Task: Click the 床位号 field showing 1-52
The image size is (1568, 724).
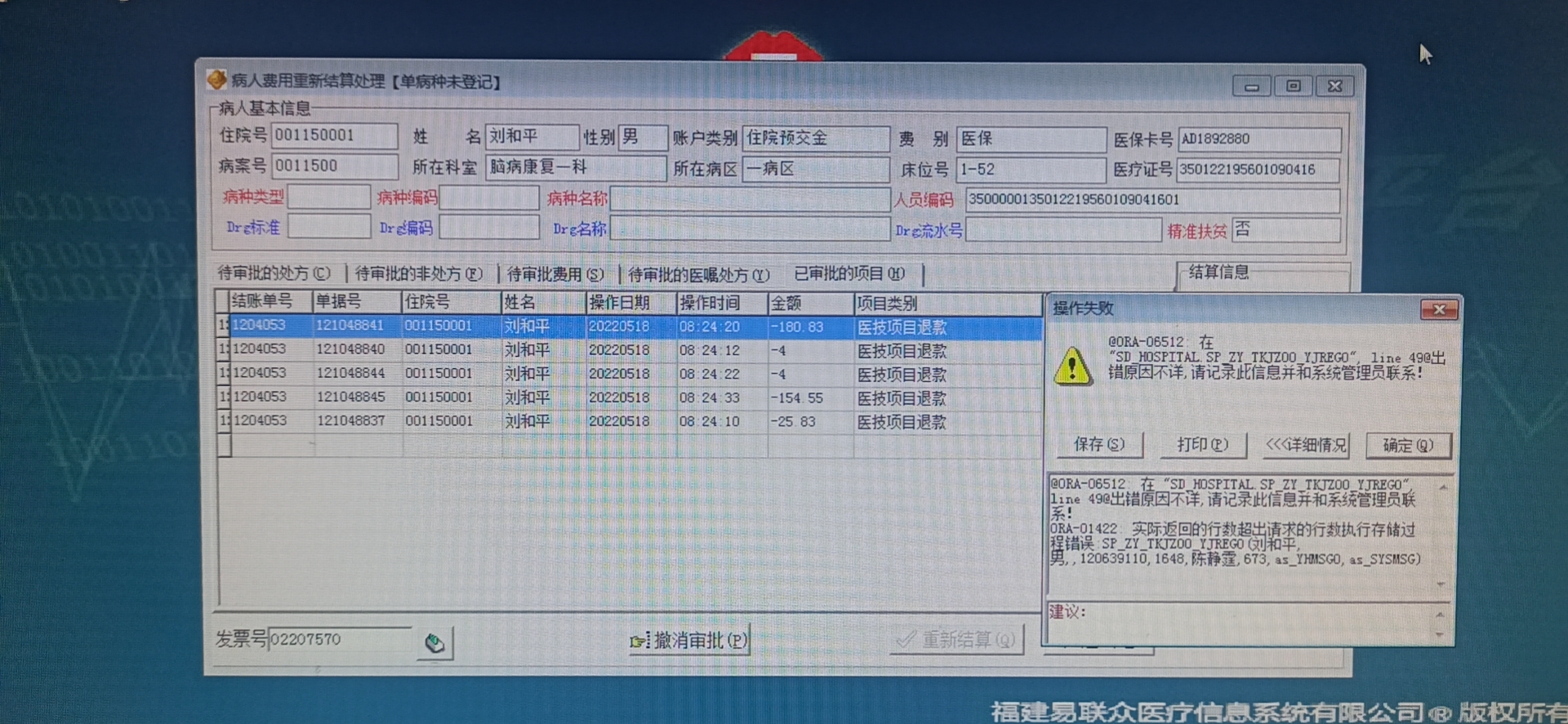Action: 1031,170
